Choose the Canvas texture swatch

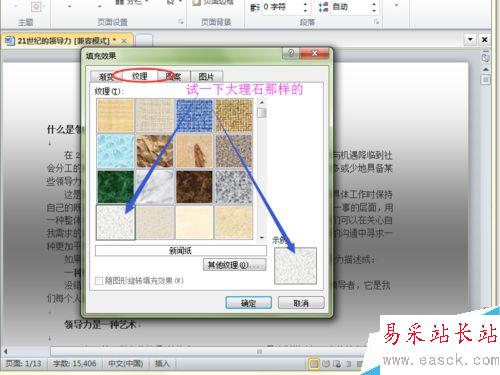coord(155,115)
